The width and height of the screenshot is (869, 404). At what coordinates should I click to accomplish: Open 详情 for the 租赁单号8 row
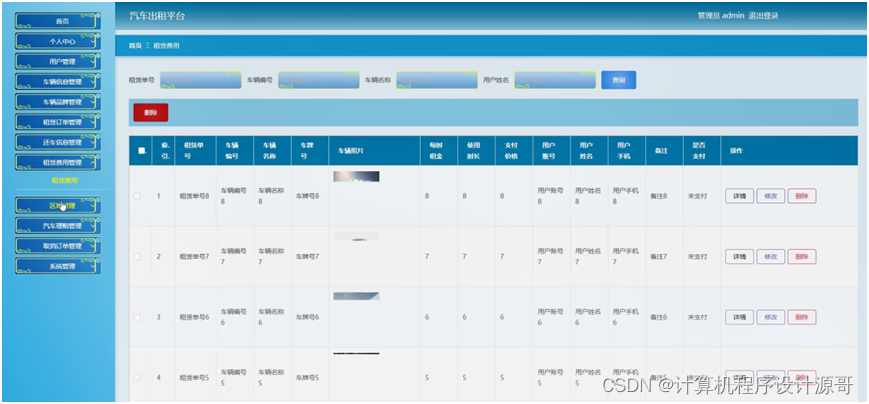[739, 196]
